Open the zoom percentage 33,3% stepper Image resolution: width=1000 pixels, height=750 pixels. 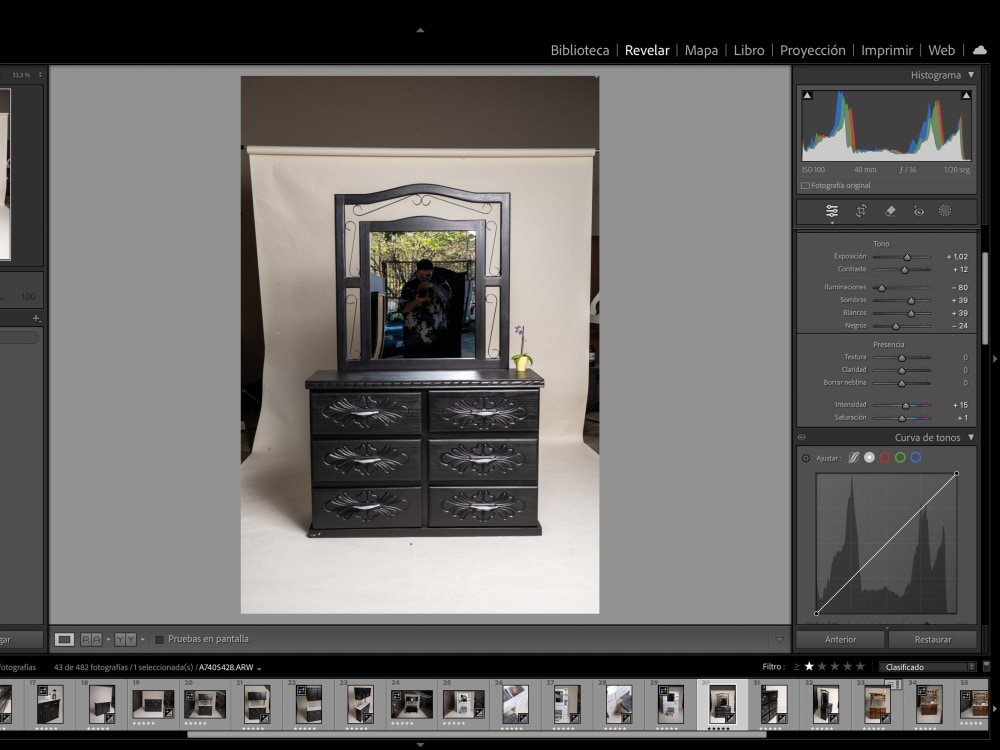coord(40,75)
